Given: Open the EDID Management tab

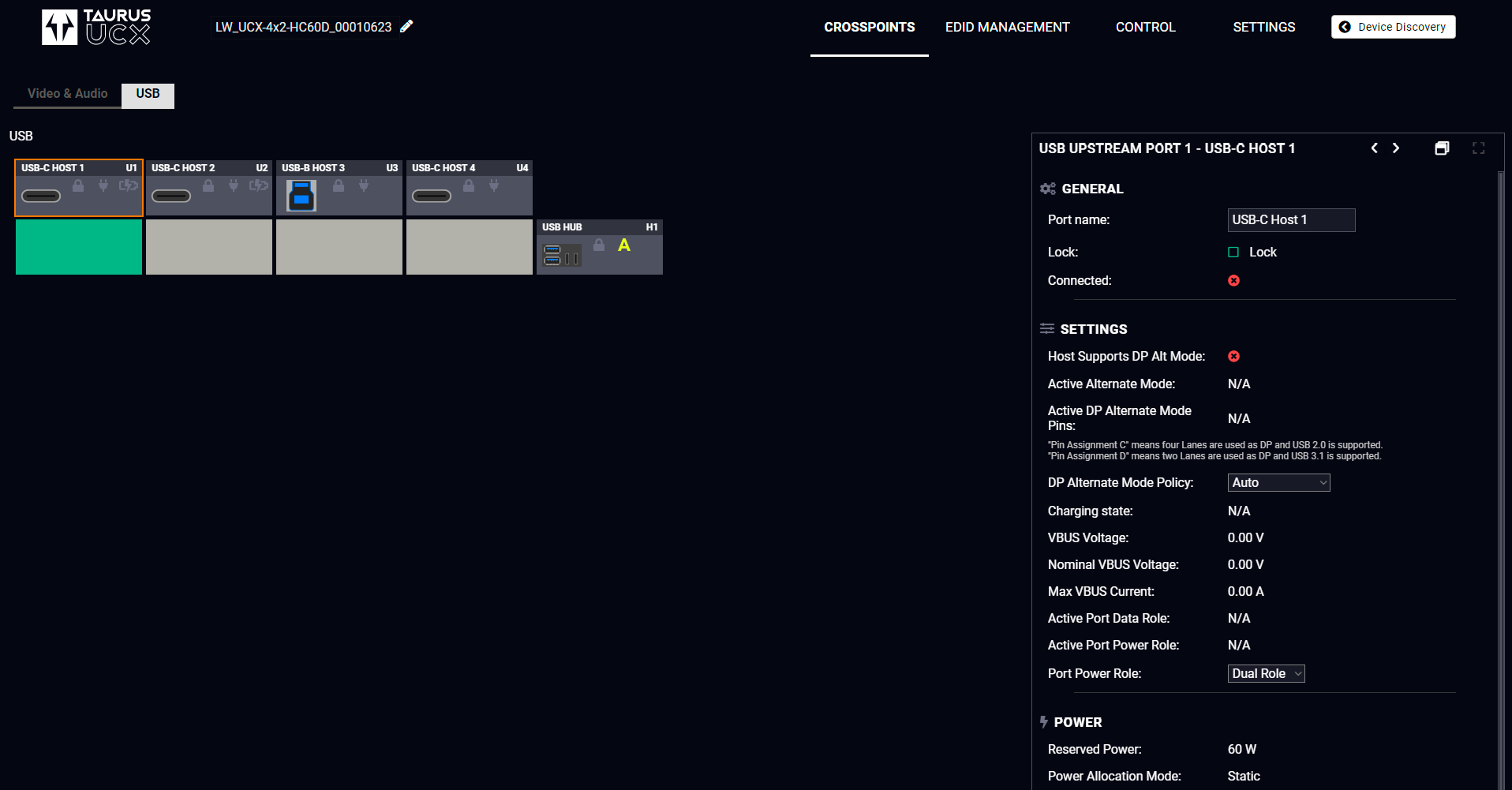Looking at the screenshot, I should 1008,28.
